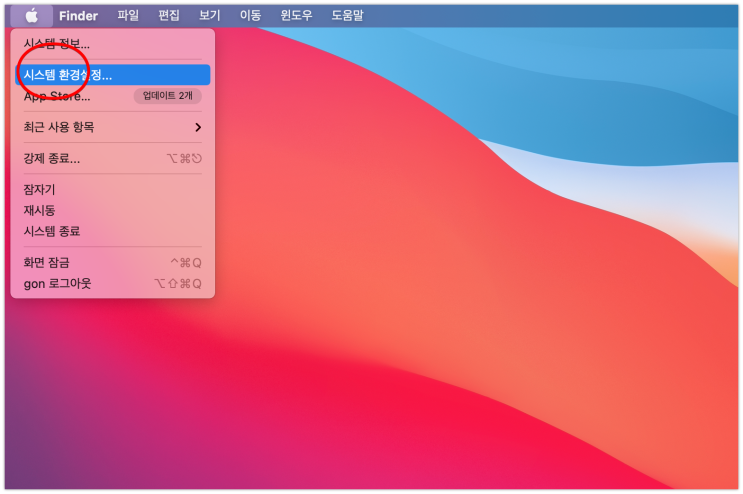Image resolution: width=743 pixels, height=494 pixels.
Task: Open the 편집 menu
Action: 169,16
